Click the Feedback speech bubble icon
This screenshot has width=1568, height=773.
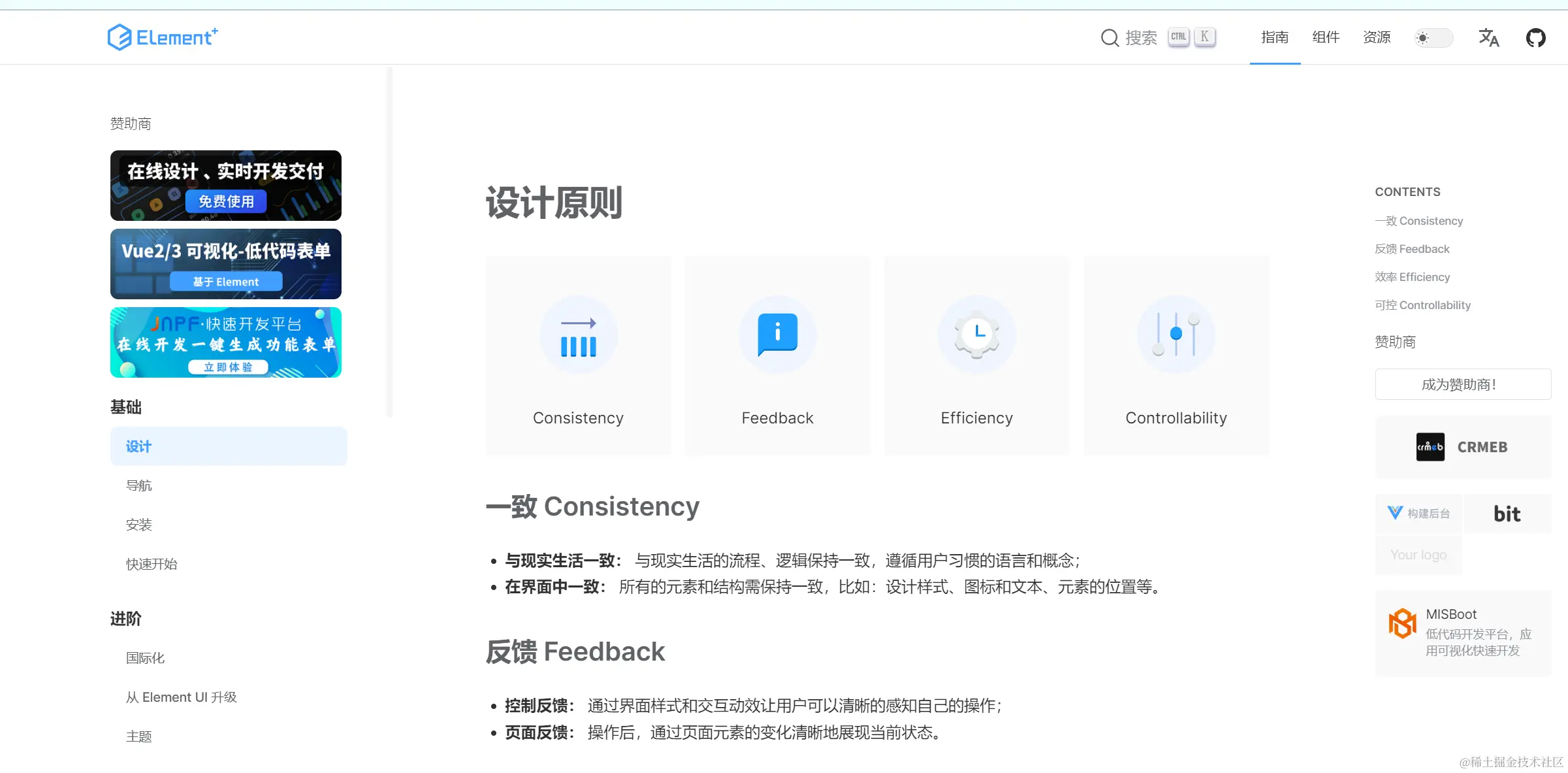[777, 335]
